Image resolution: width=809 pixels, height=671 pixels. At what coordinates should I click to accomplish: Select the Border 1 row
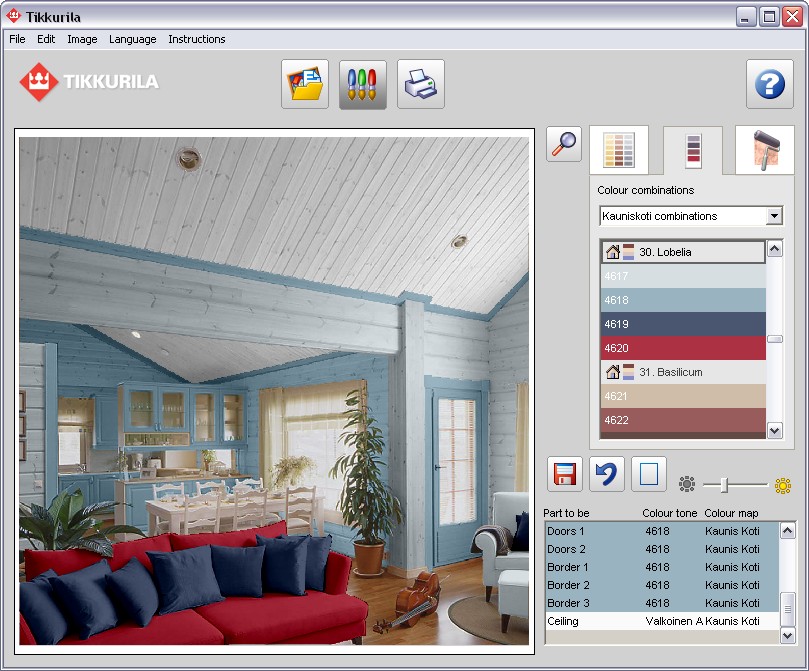(x=662, y=567)
